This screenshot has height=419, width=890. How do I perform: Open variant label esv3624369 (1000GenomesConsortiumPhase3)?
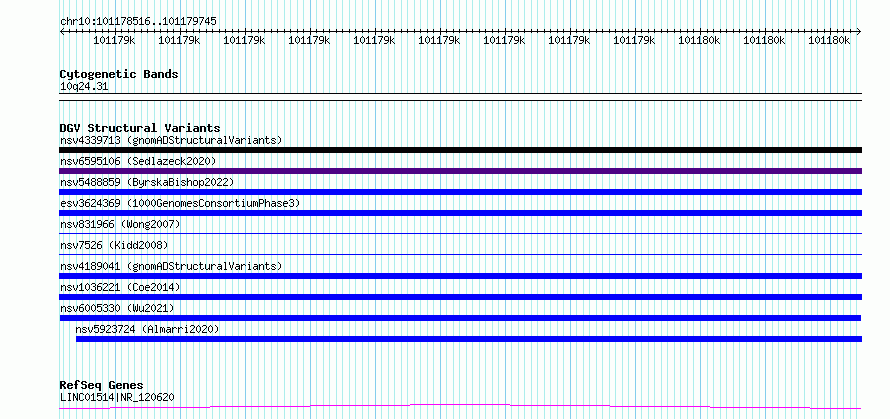(180, 203)
